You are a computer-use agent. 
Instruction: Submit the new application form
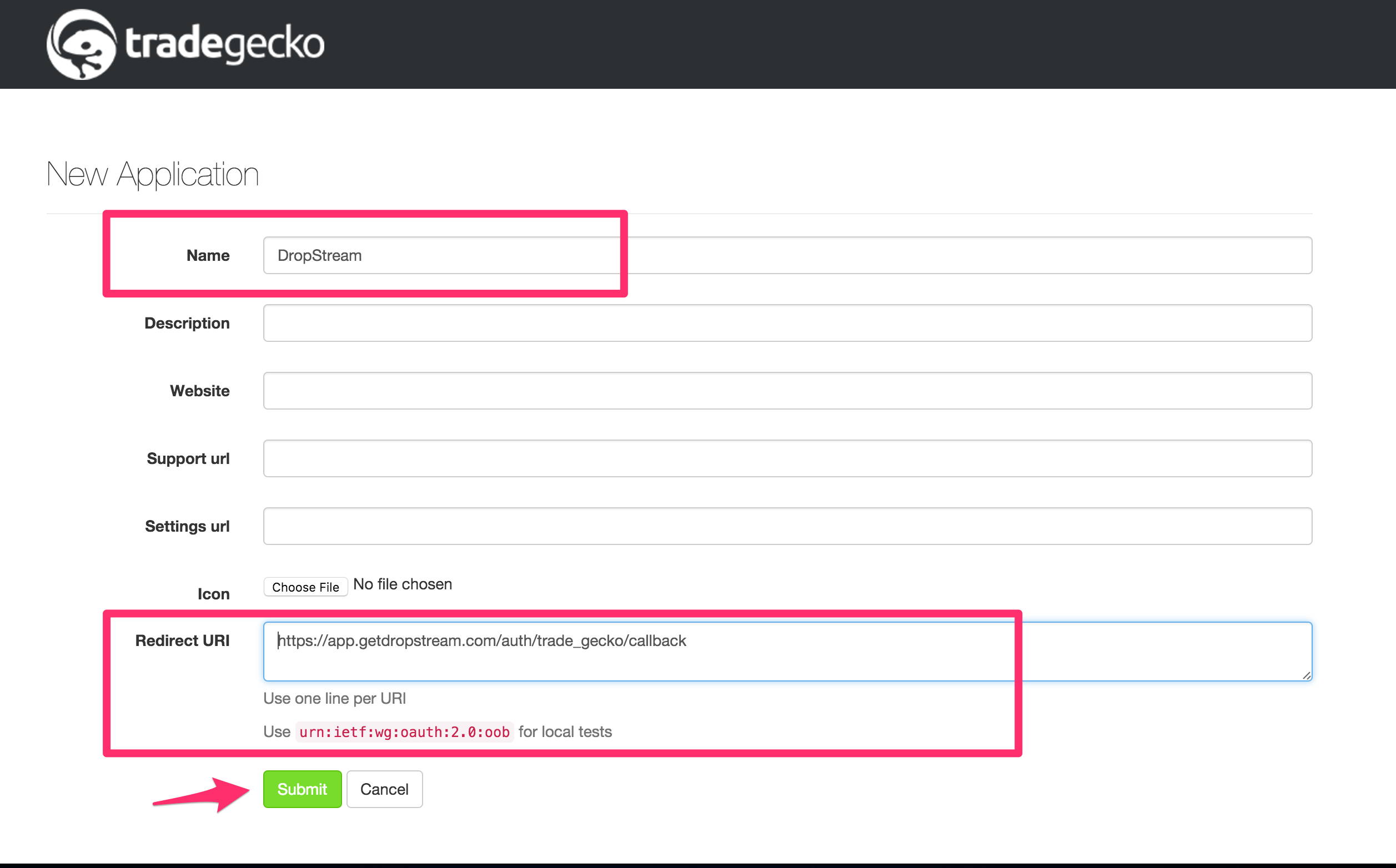coord(303,789)
